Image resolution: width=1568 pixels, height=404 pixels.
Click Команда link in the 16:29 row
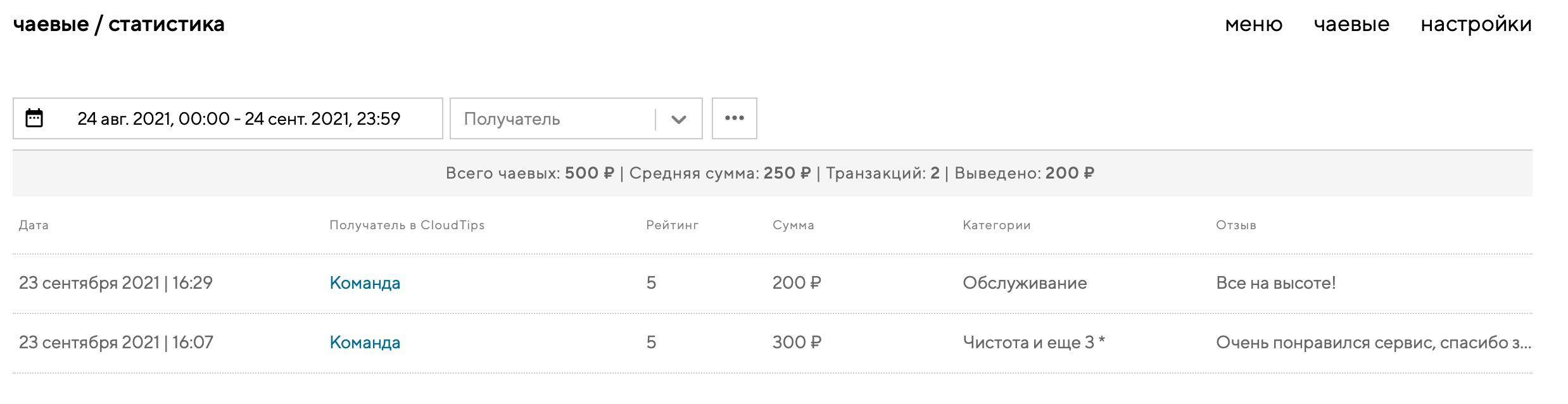click(x=365, y=283)
